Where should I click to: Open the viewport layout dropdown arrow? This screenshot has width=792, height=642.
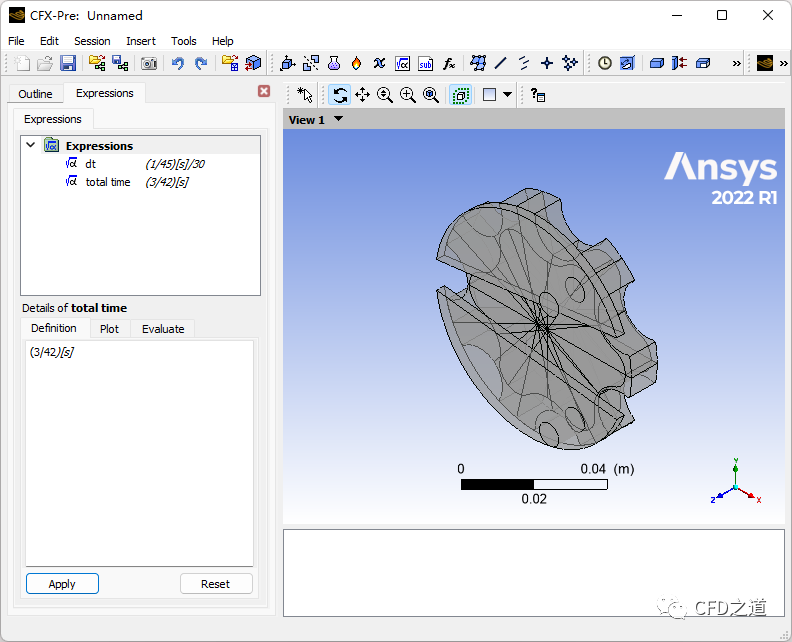[x=507, y=94]
